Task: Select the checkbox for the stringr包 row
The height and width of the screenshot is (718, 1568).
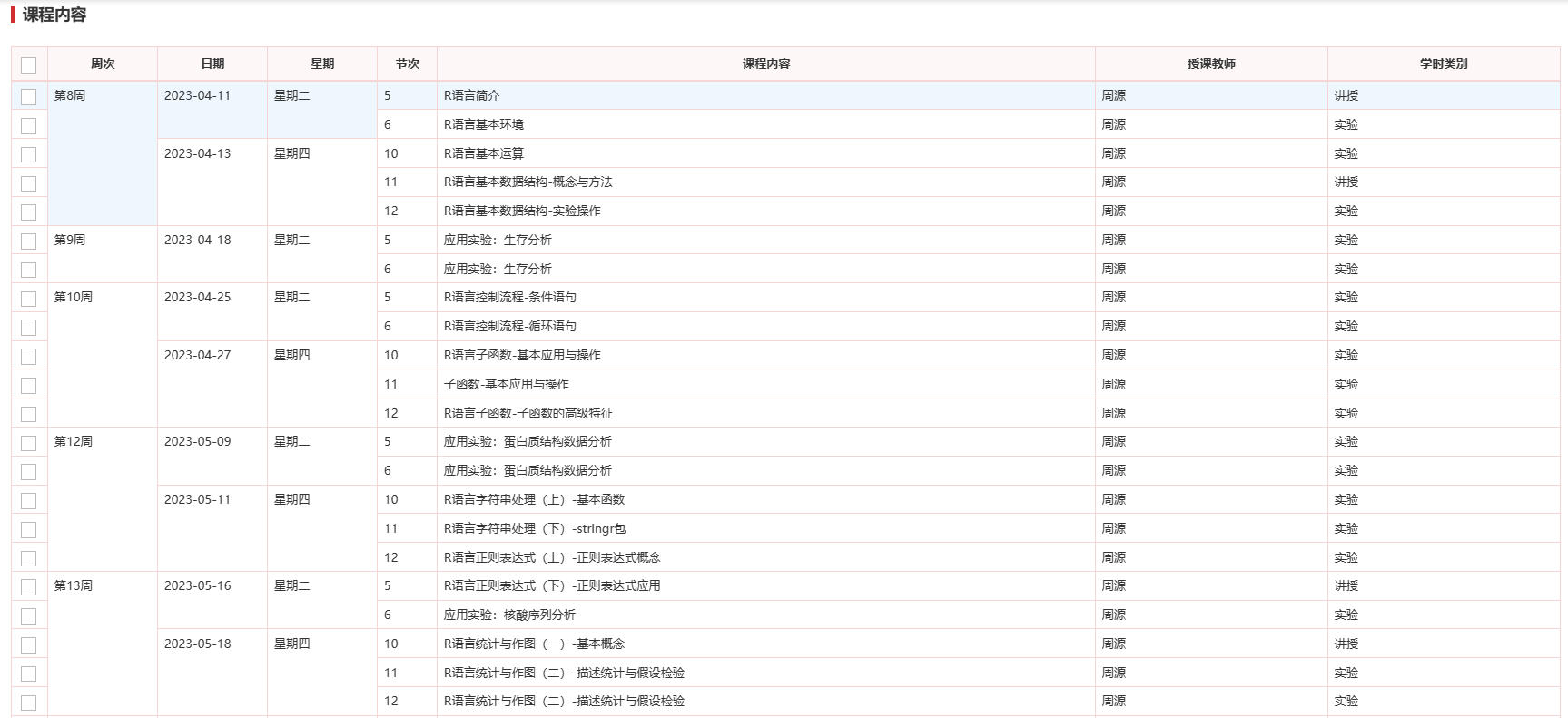Action: pos(29,530)
